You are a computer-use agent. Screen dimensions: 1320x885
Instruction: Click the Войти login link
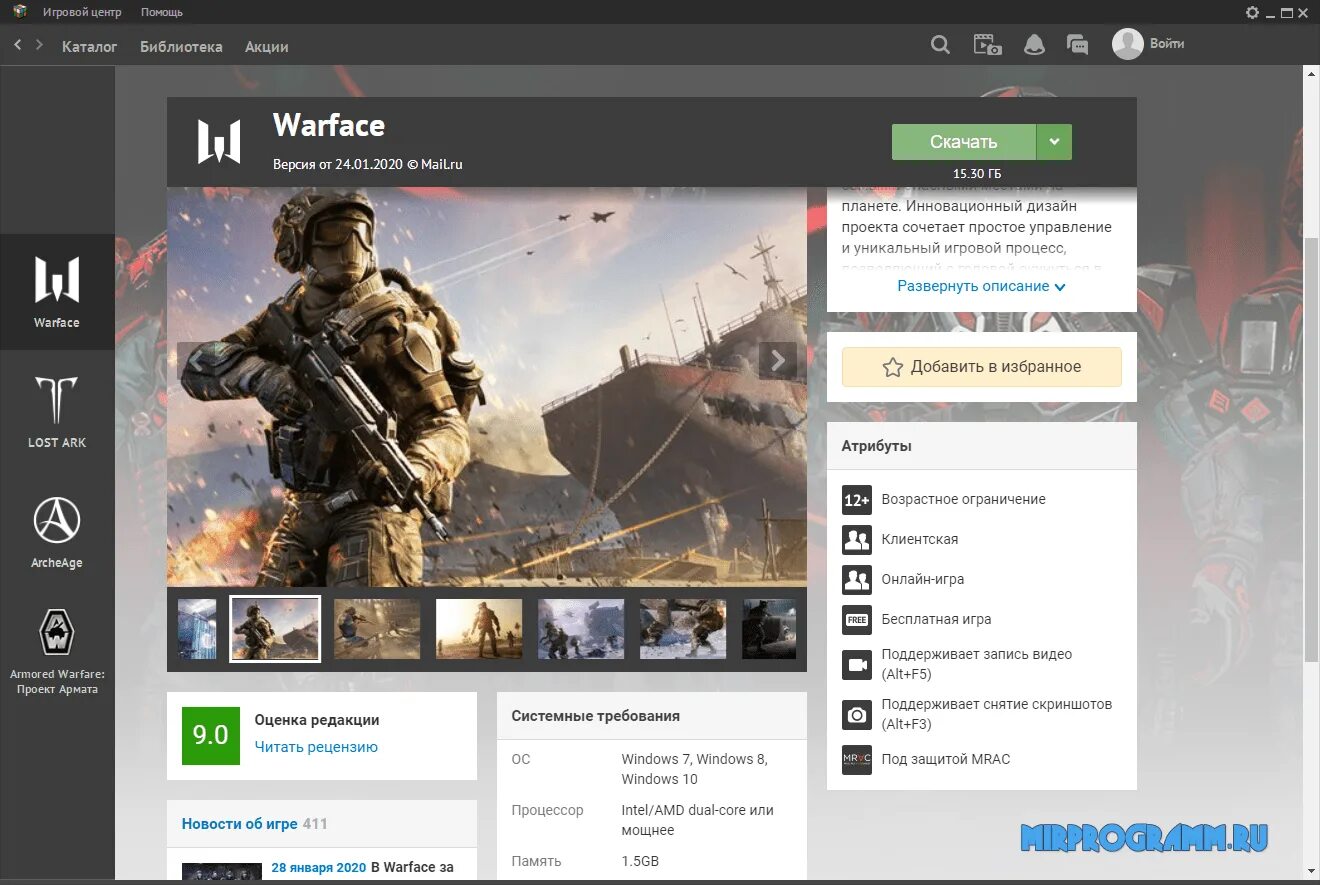1167,44
